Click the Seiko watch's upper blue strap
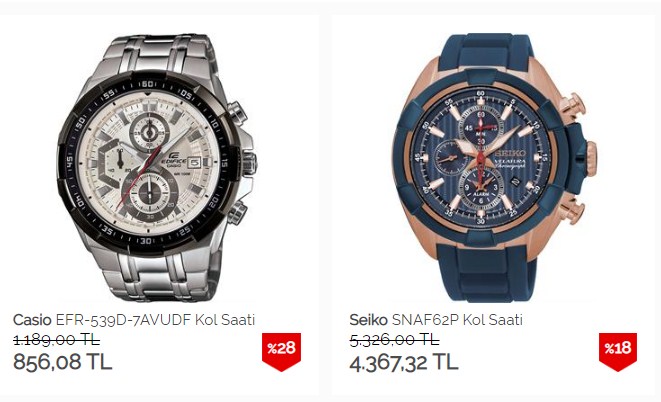The image size is (661, 402). [x=485, y=51]
